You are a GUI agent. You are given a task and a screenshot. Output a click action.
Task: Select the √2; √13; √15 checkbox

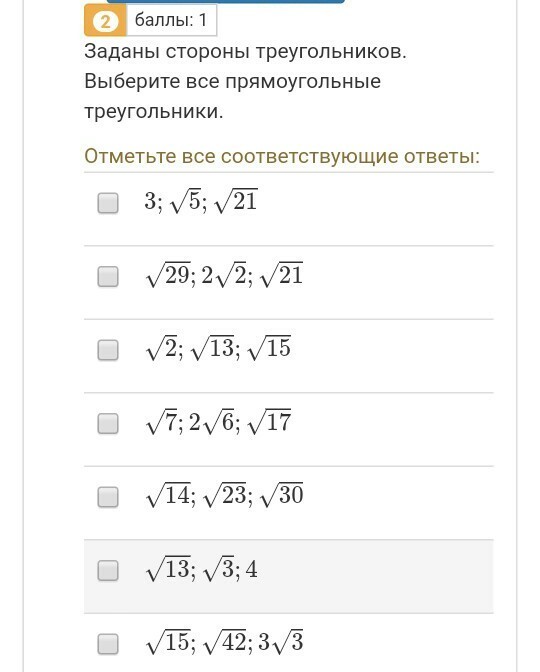(x=108, y=350)
